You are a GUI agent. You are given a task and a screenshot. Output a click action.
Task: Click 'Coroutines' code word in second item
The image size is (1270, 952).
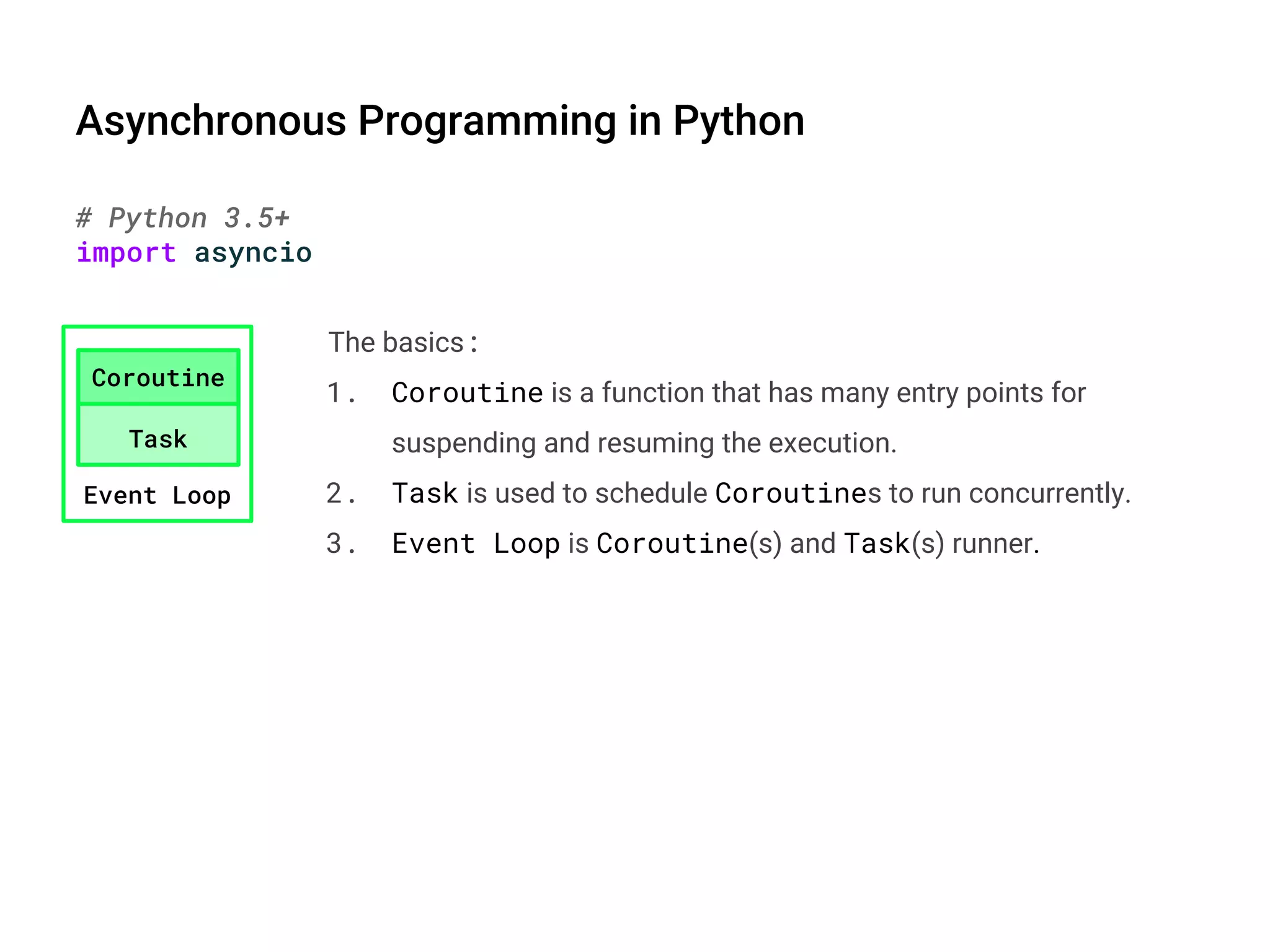pyautogui.click(x=797, y=493)
